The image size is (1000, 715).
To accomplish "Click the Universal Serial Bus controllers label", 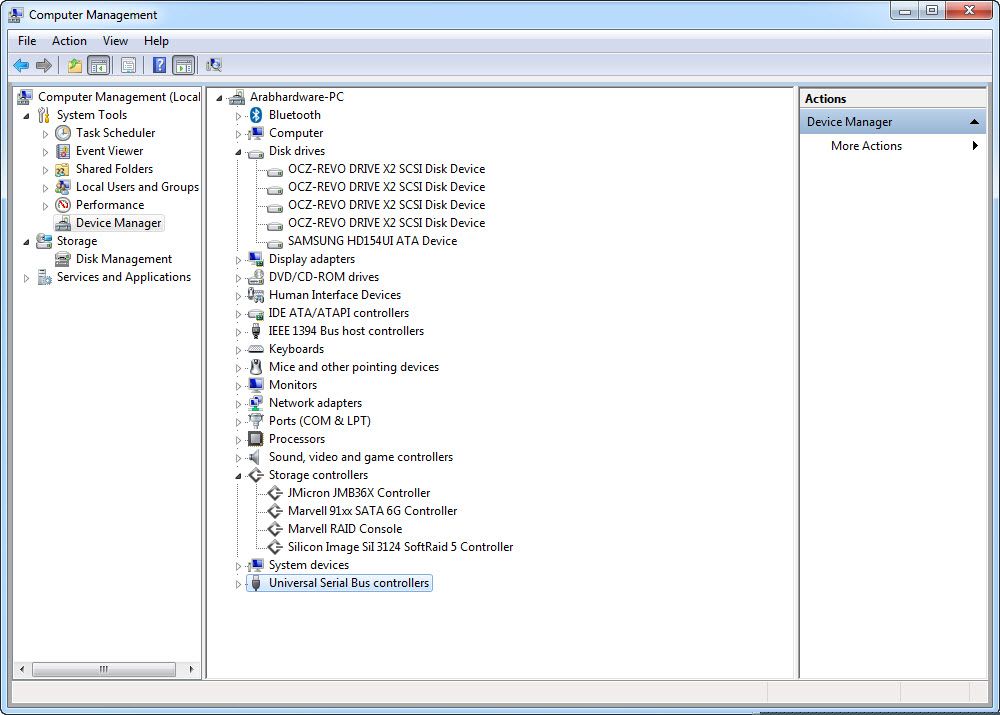I will click(x=349, y=583).
